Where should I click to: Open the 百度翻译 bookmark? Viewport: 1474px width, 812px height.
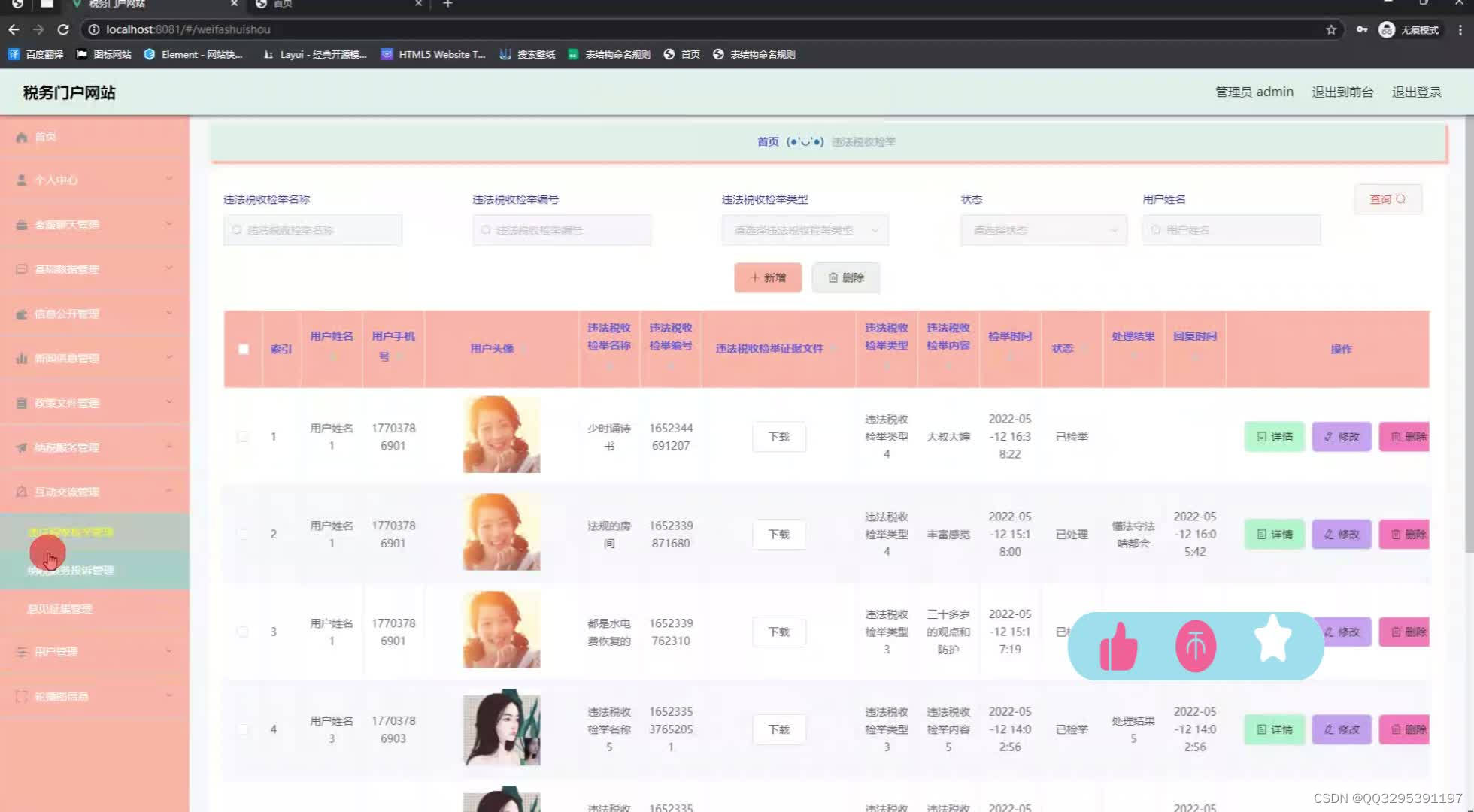pyautogui.click(x=36, y=54)
